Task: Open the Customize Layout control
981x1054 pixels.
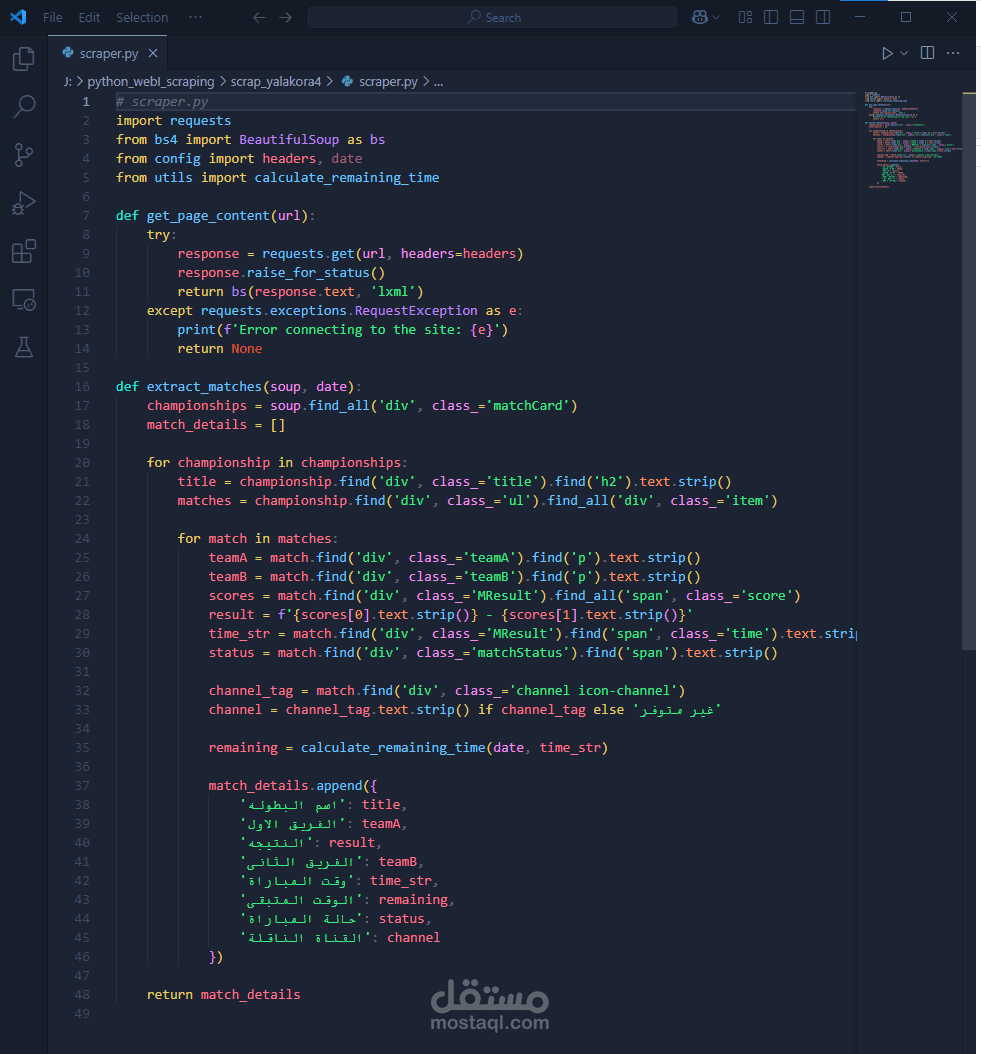Action: pos(744,16)
